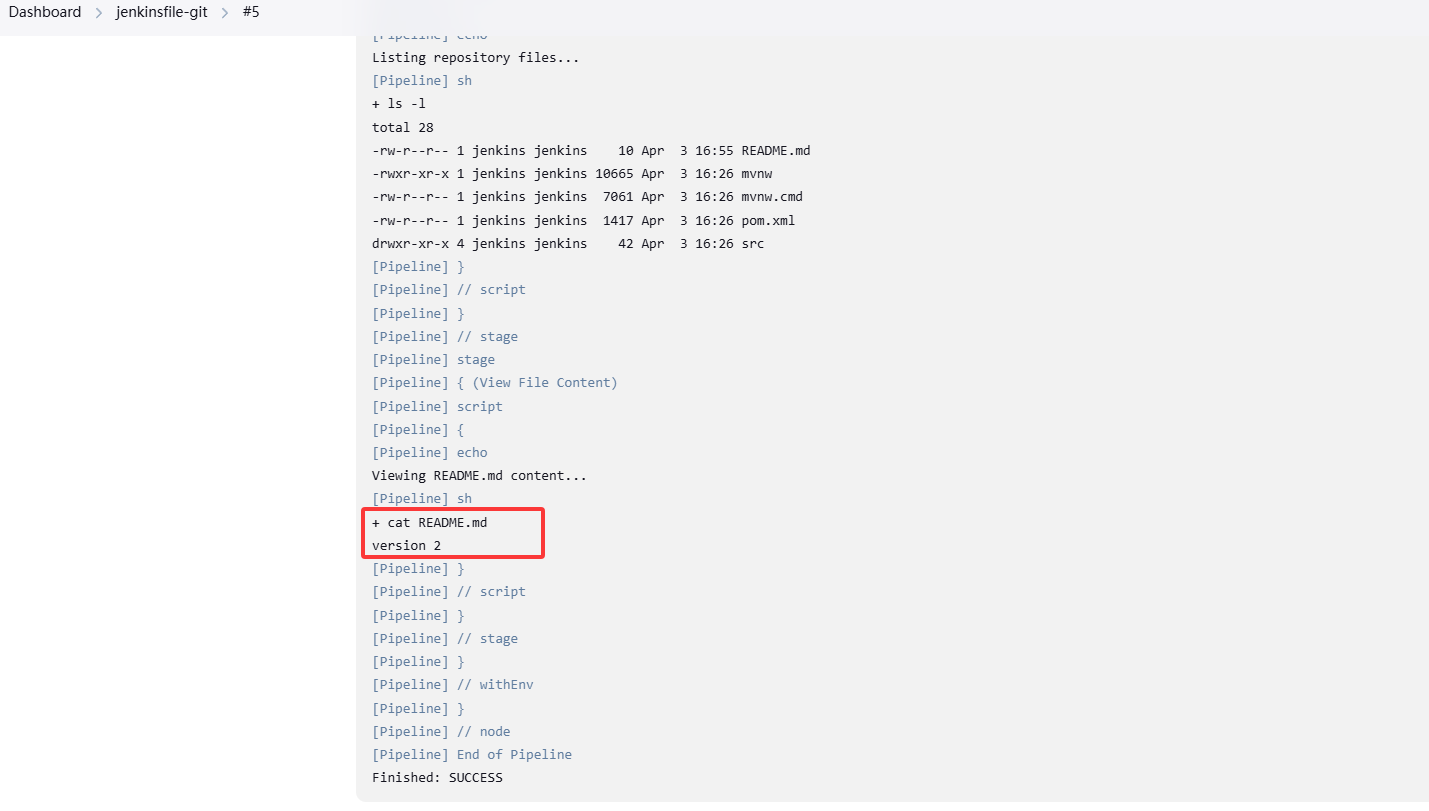Viewport: 1429px width, 811px height.
Task: Click the mvnw.cmd file listing row
Action: (x=586, y=197)
